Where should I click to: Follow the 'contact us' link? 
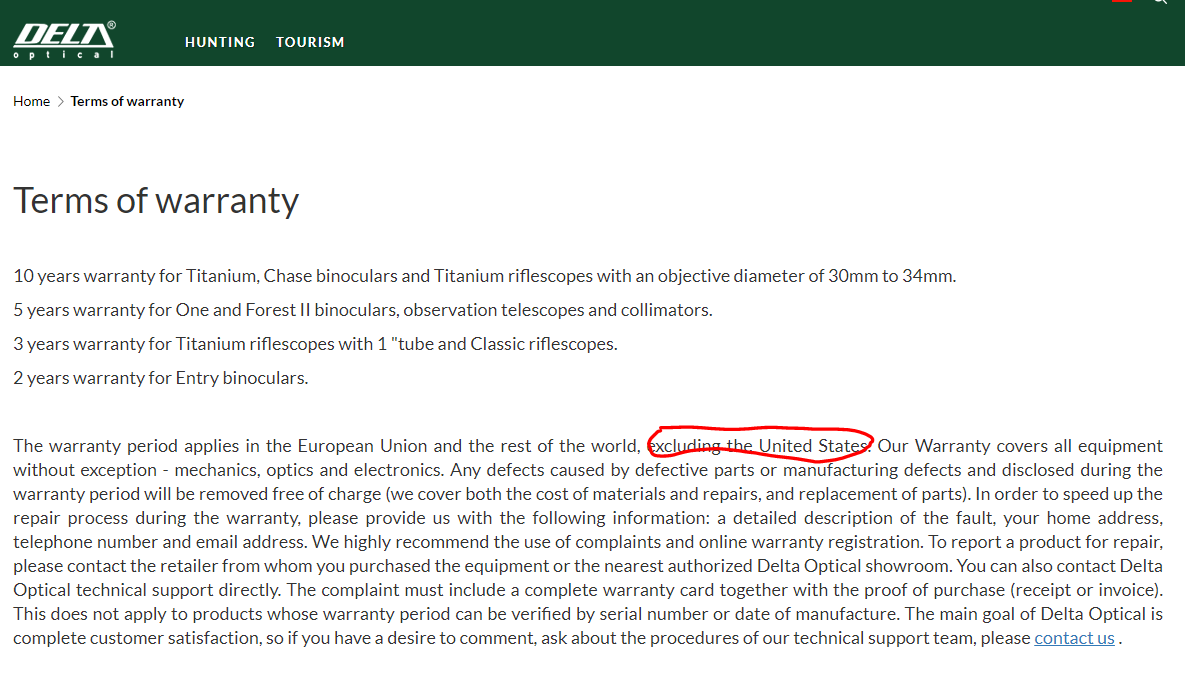point(1074,638)
